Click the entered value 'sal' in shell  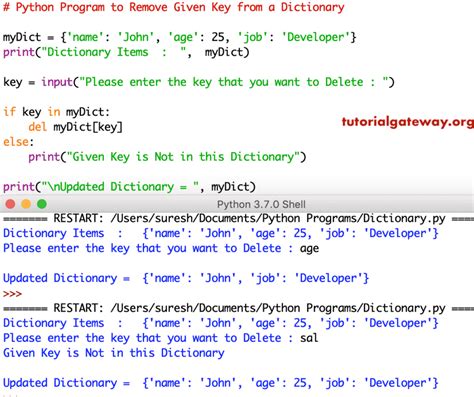[x=309, y=338]
